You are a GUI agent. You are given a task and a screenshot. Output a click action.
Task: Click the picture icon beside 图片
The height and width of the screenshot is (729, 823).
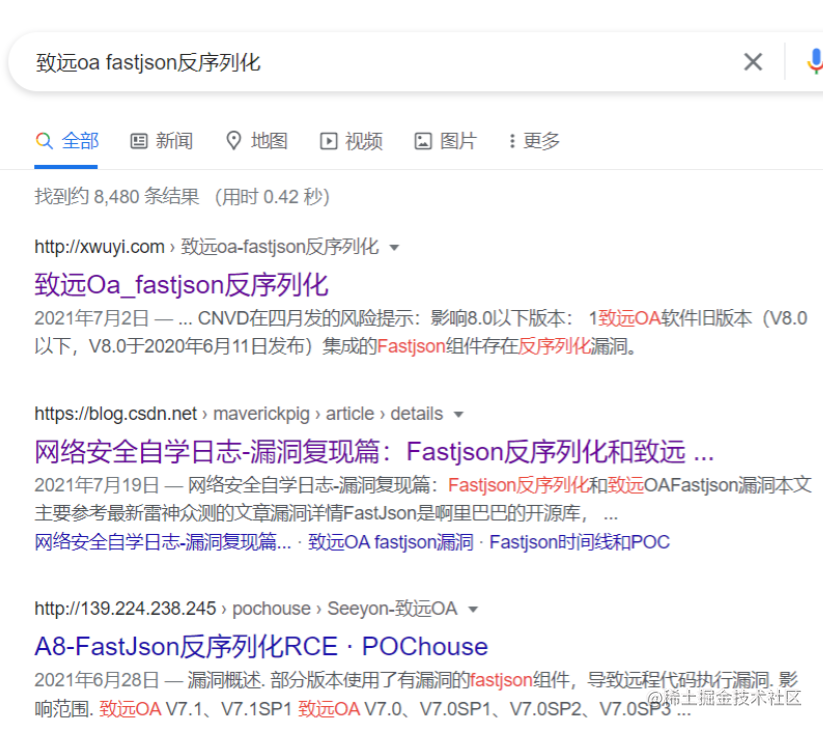[423, 141]
